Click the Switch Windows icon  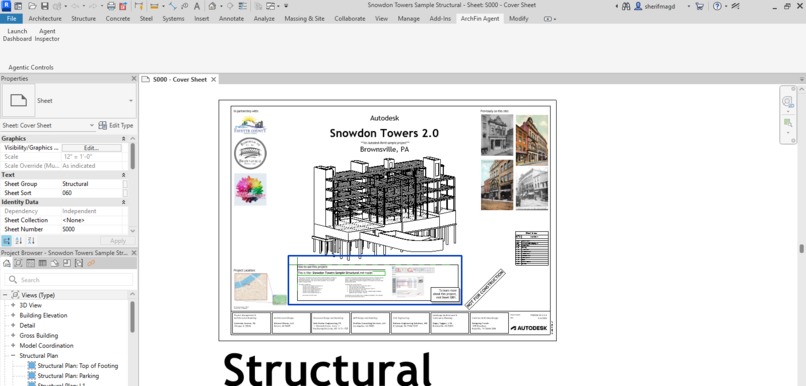pyautogui.click(x=270, y=6)
